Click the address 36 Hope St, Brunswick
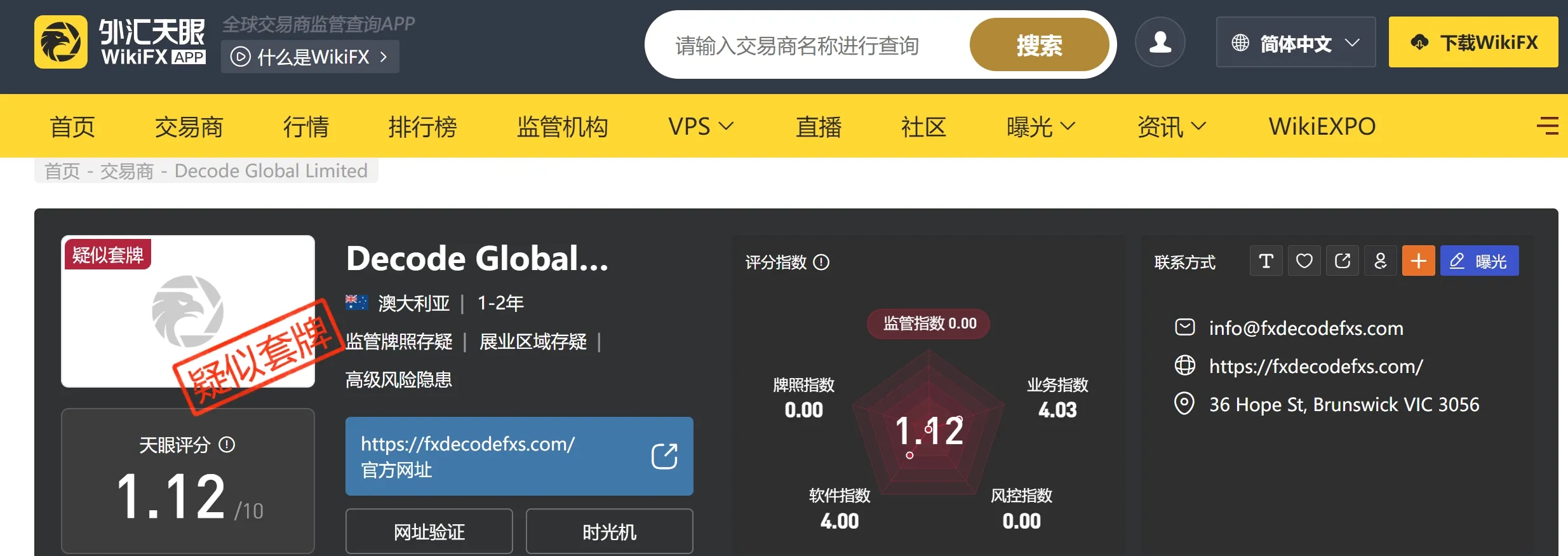 pyautogui.click(x=1344, y=404)
